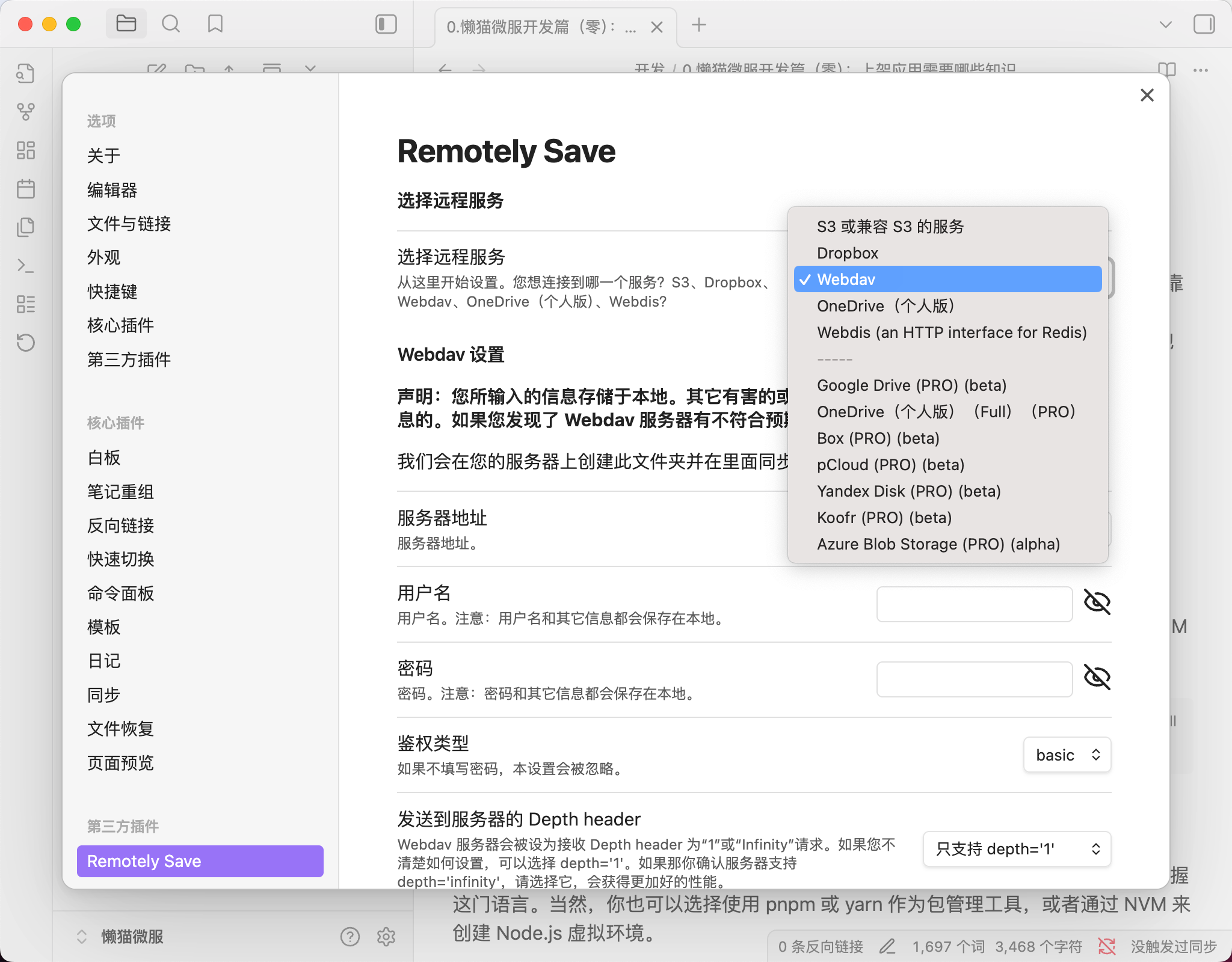Open graph view from left ribbon
Screen dimensions: 1232x962
[x=26, y=111]
